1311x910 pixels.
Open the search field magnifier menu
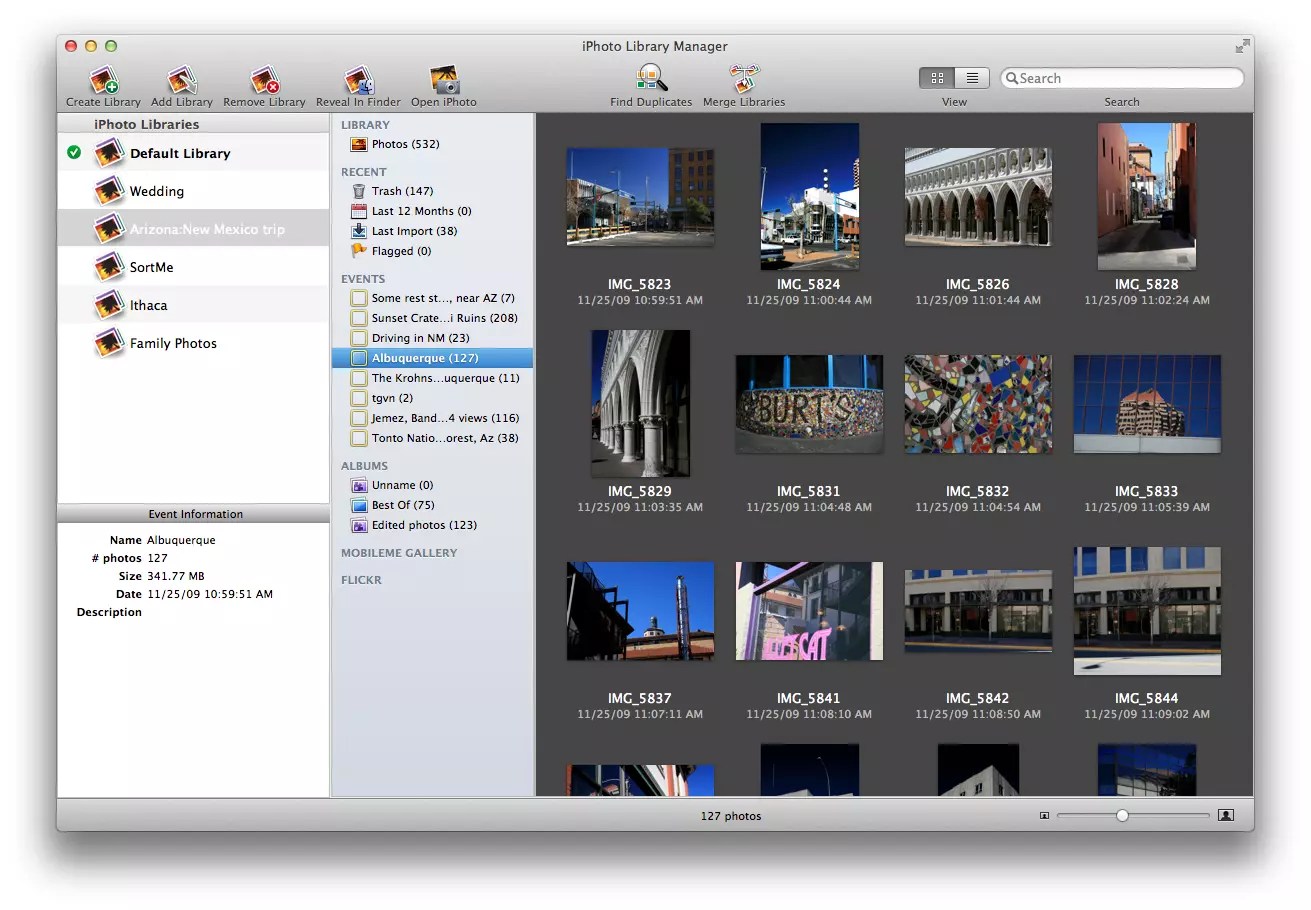pos(1012,79)
